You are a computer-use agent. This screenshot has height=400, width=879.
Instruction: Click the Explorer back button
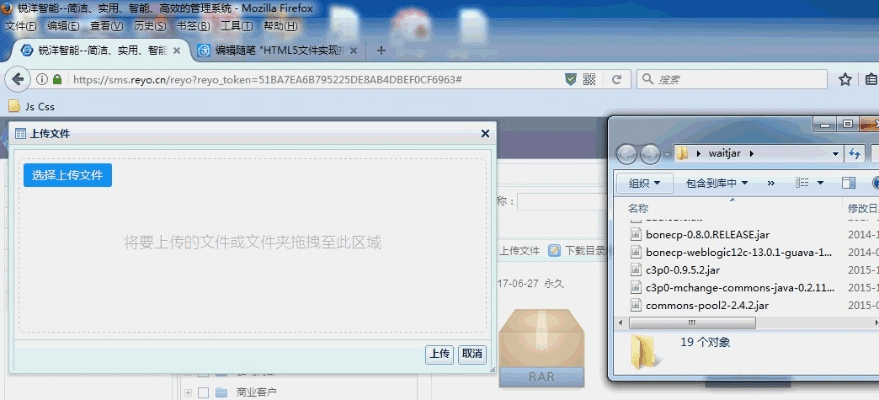(627, 154)
